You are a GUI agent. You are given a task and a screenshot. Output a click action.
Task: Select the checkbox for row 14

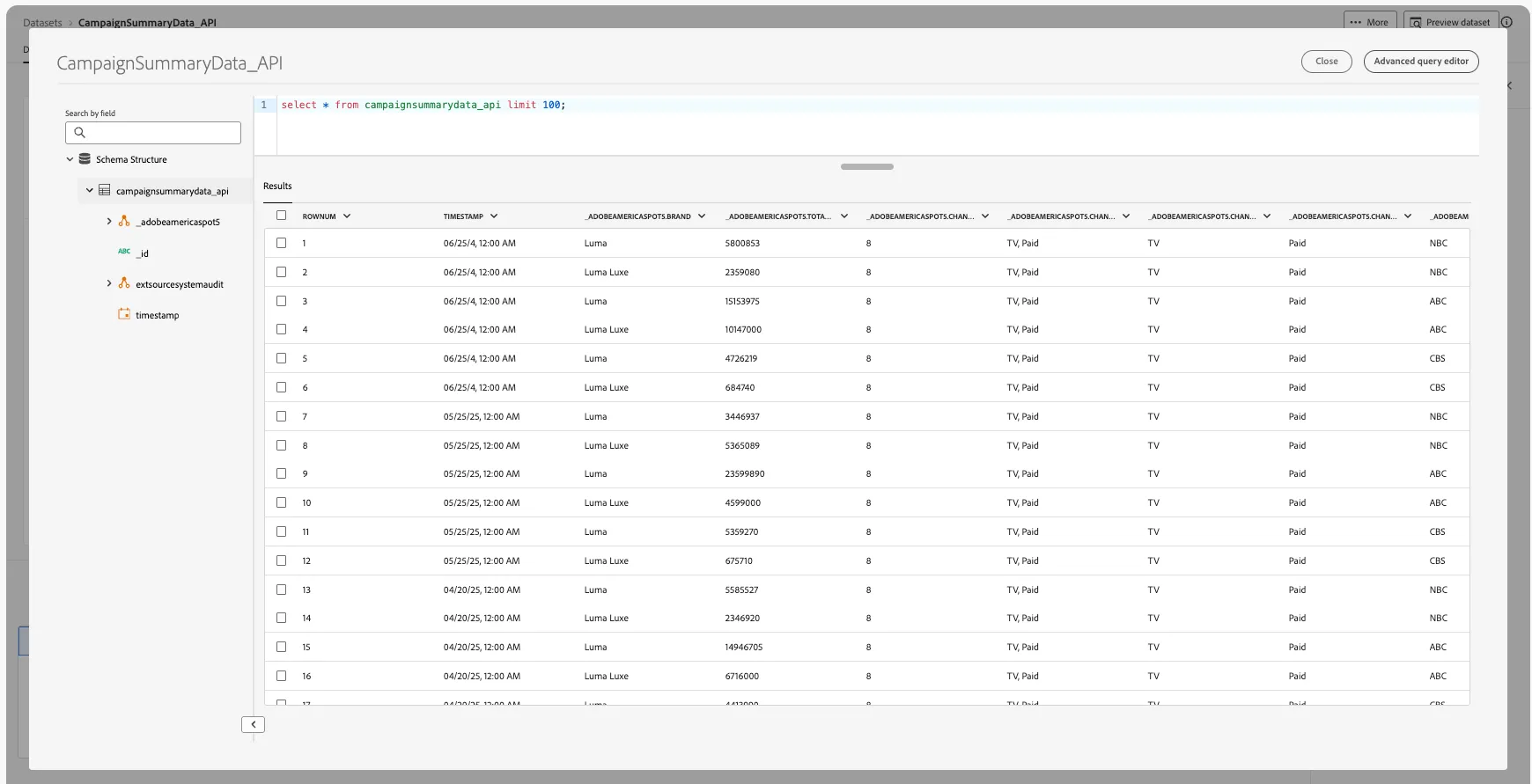point(282,618)
